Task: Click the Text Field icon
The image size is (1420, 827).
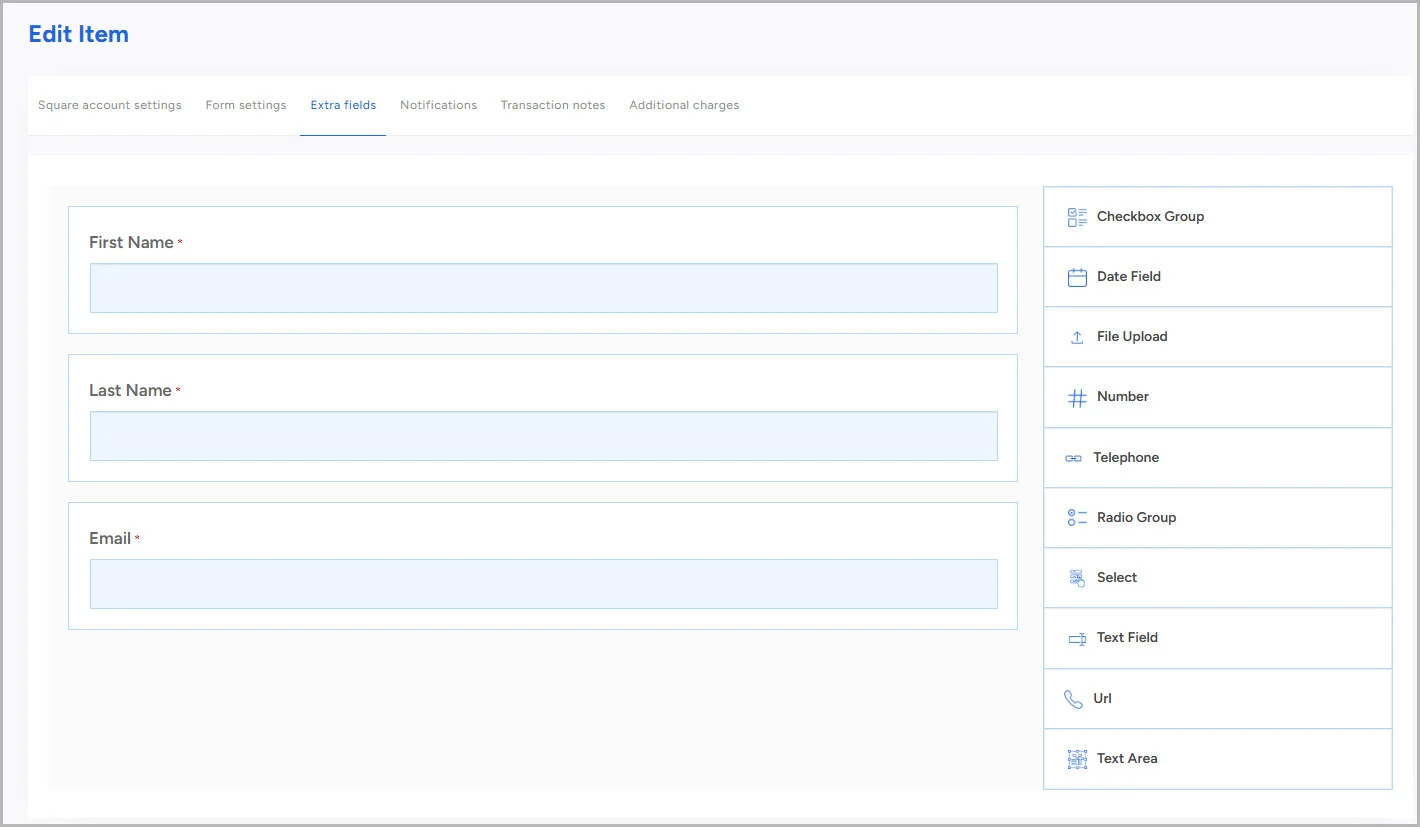Action: (x=1077, y=638)
